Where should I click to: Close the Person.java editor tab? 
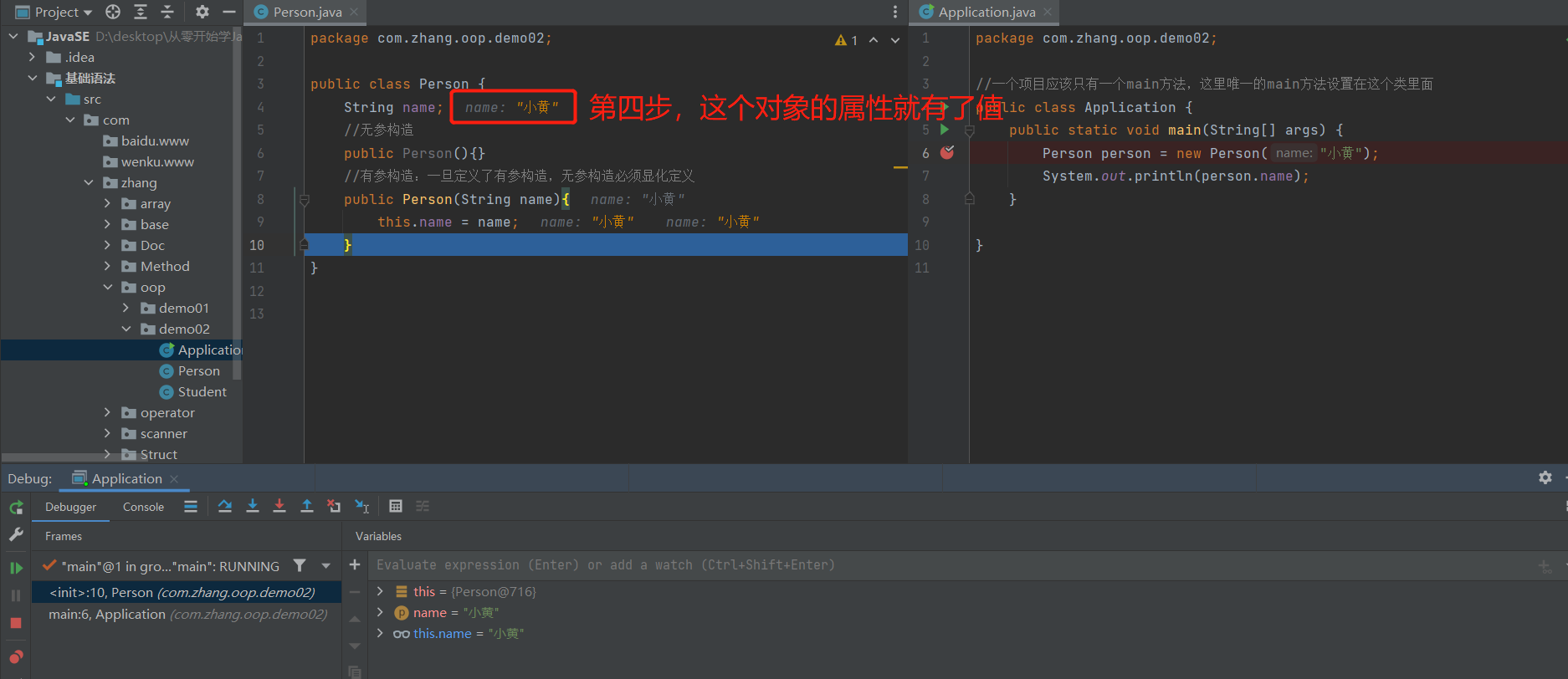[355, 12]
